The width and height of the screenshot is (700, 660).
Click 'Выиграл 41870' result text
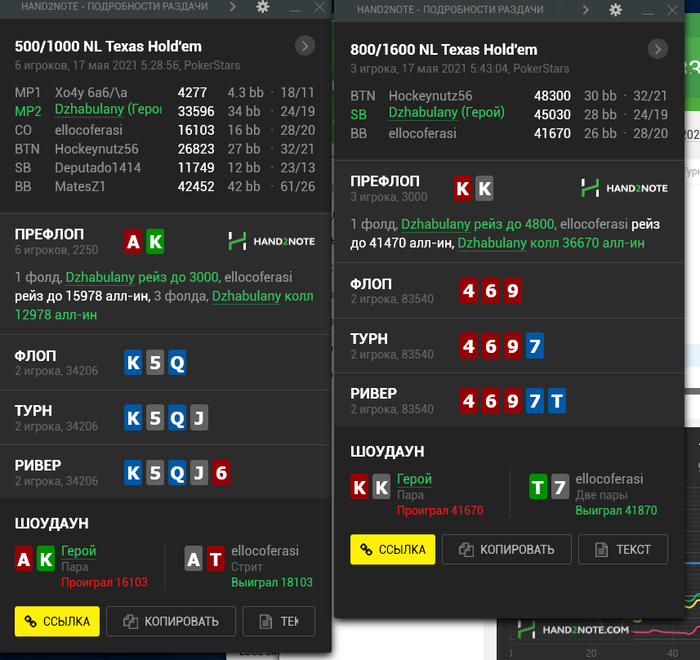tap(616, 510)
